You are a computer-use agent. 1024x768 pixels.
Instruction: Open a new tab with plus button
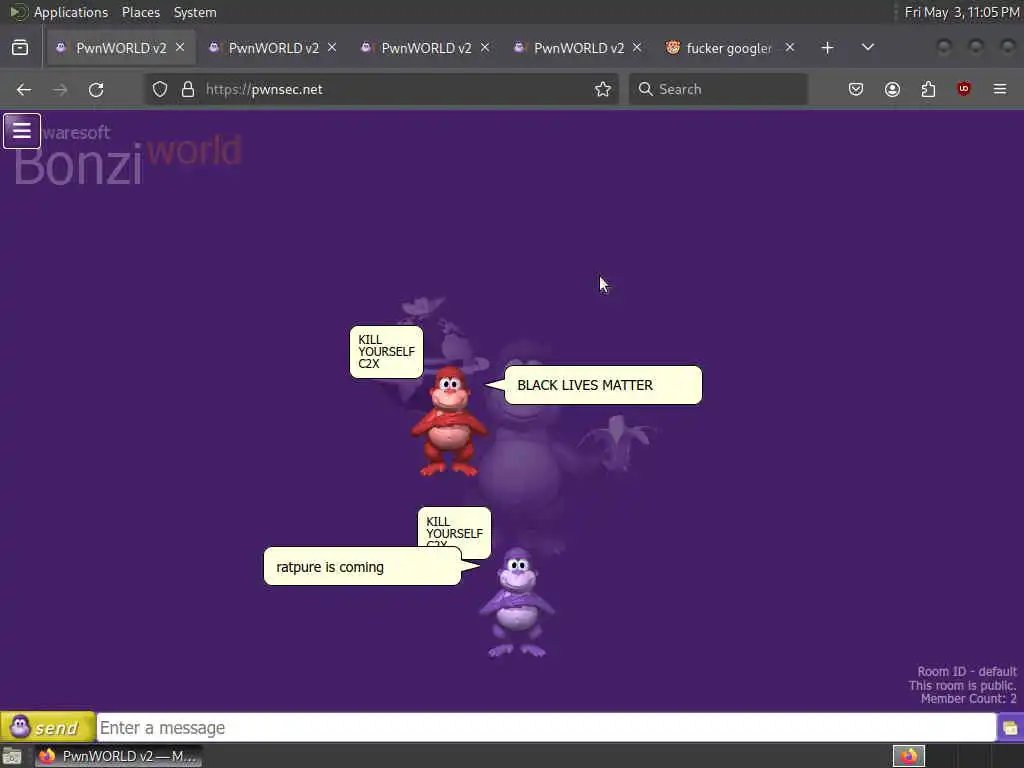(827, 48)
